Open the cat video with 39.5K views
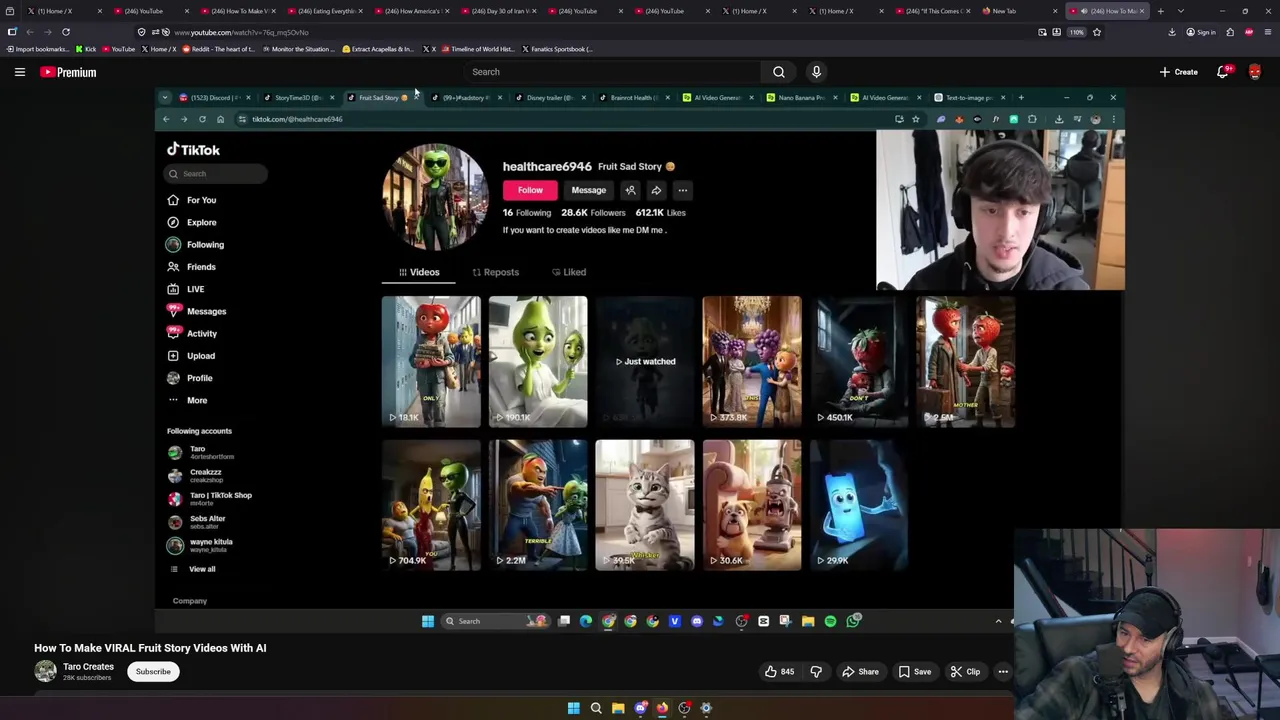 645,505
